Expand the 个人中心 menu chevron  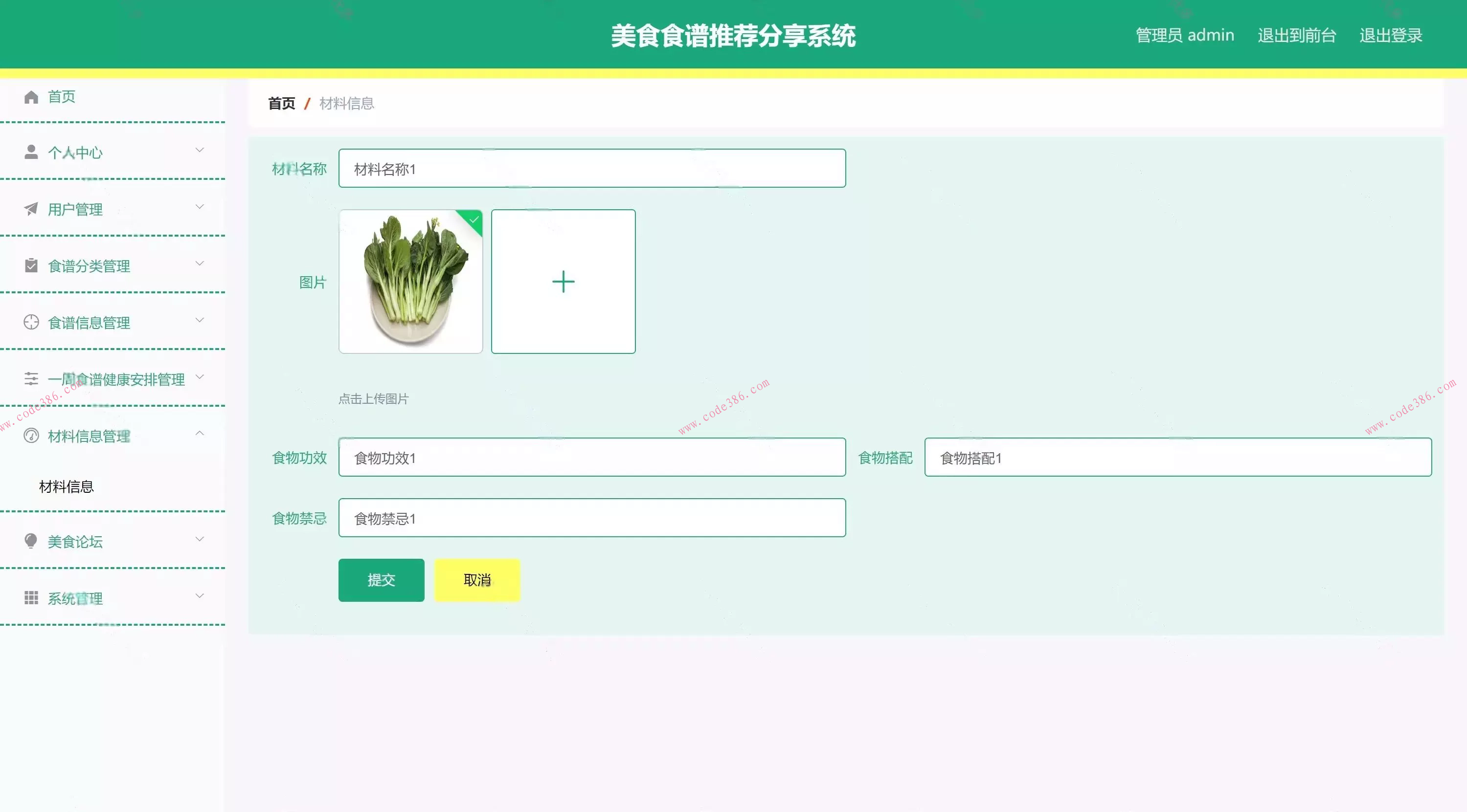click(x=199, y=150)
